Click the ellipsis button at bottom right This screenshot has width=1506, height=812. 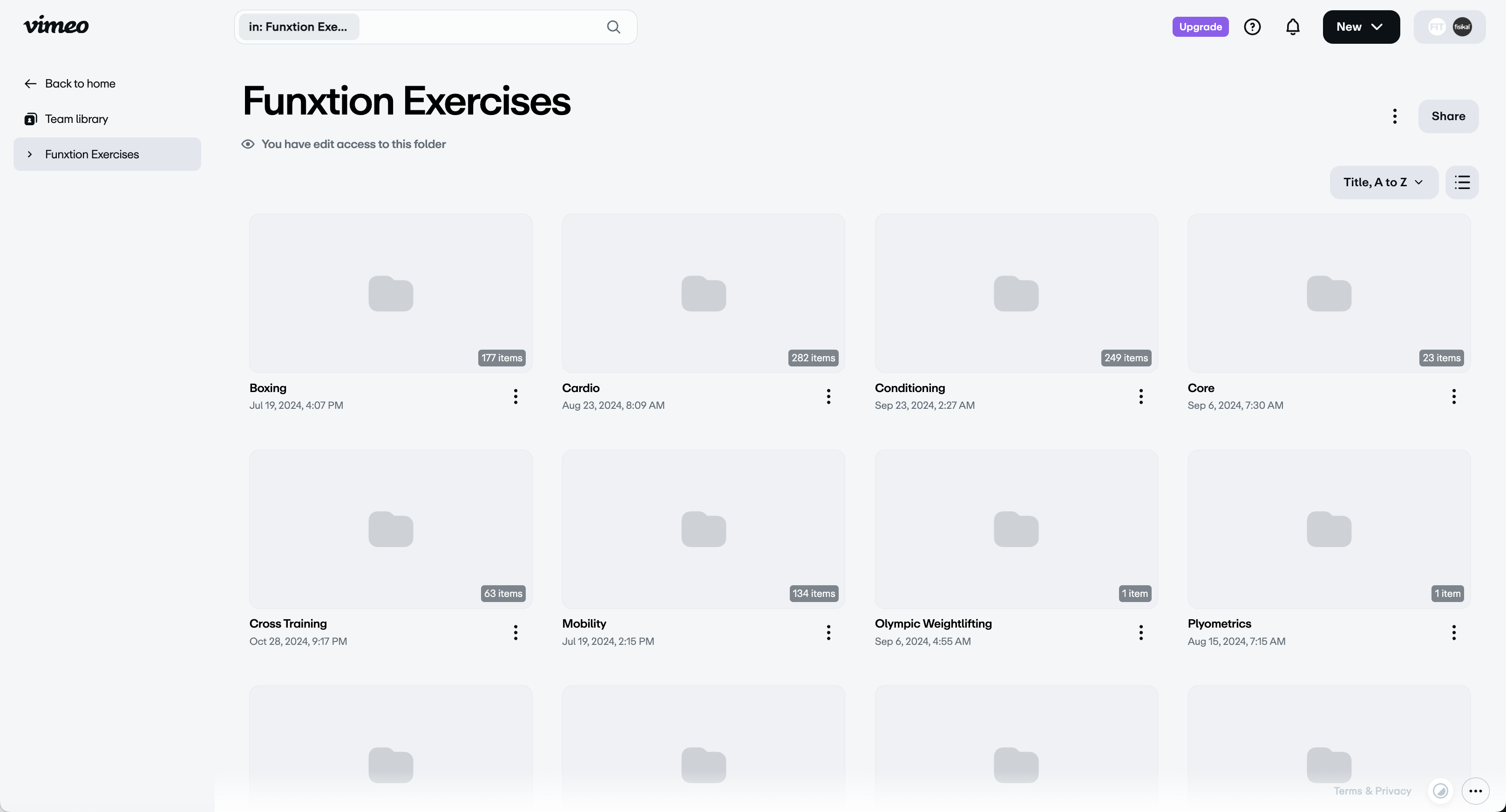tap(1476, 791)
